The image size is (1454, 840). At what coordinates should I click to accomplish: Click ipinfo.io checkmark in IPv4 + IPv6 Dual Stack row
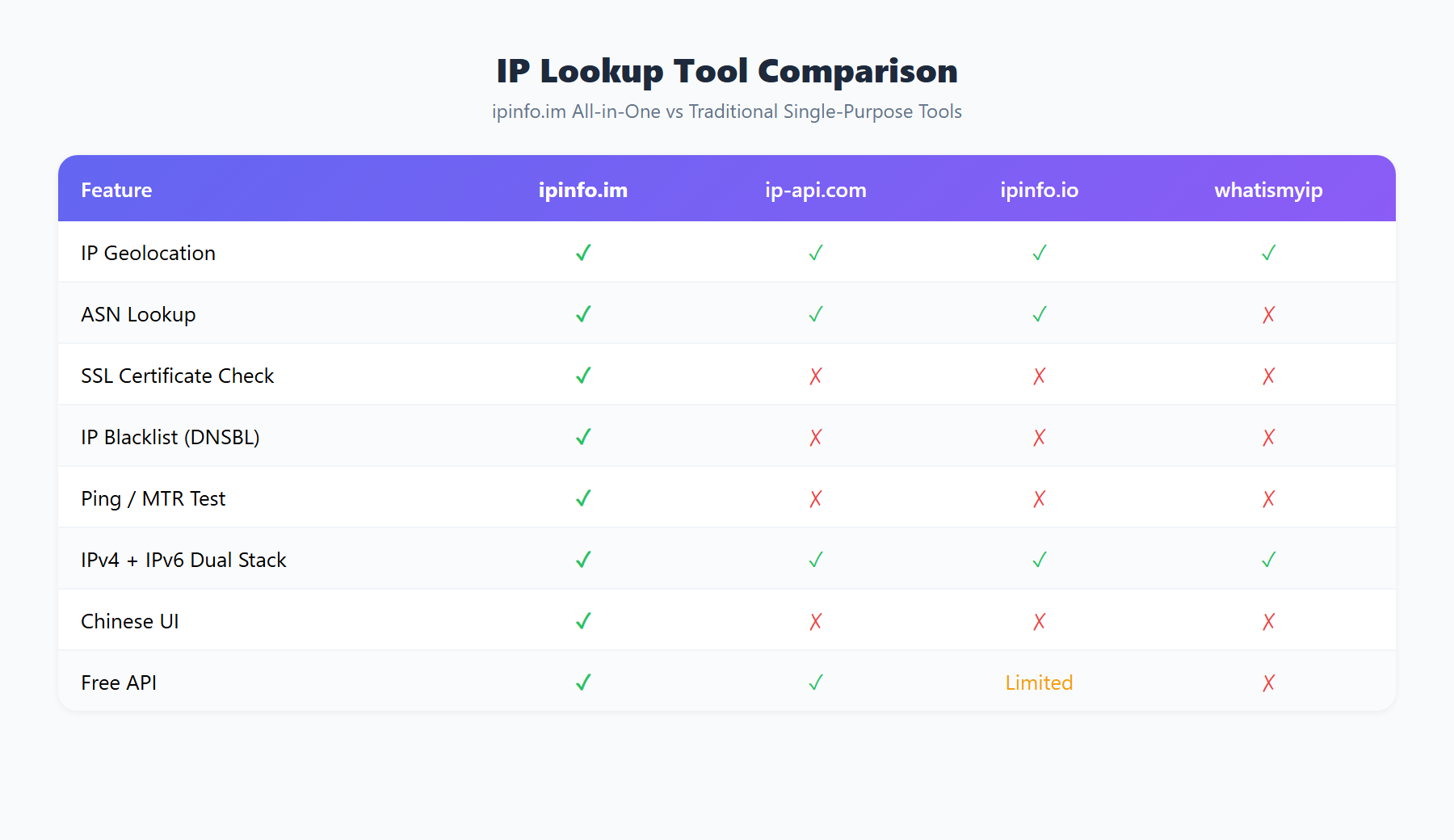point(1040,560)
